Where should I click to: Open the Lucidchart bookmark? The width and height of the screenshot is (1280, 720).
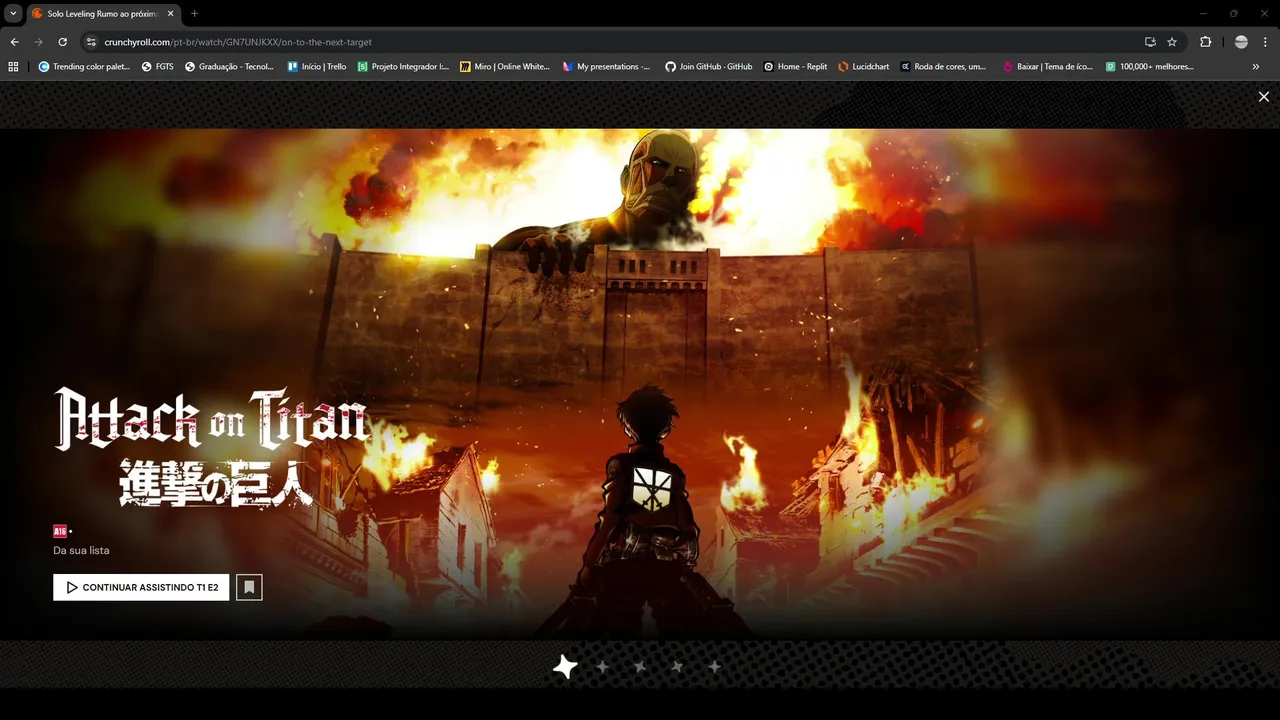click(x=863, y=66)
